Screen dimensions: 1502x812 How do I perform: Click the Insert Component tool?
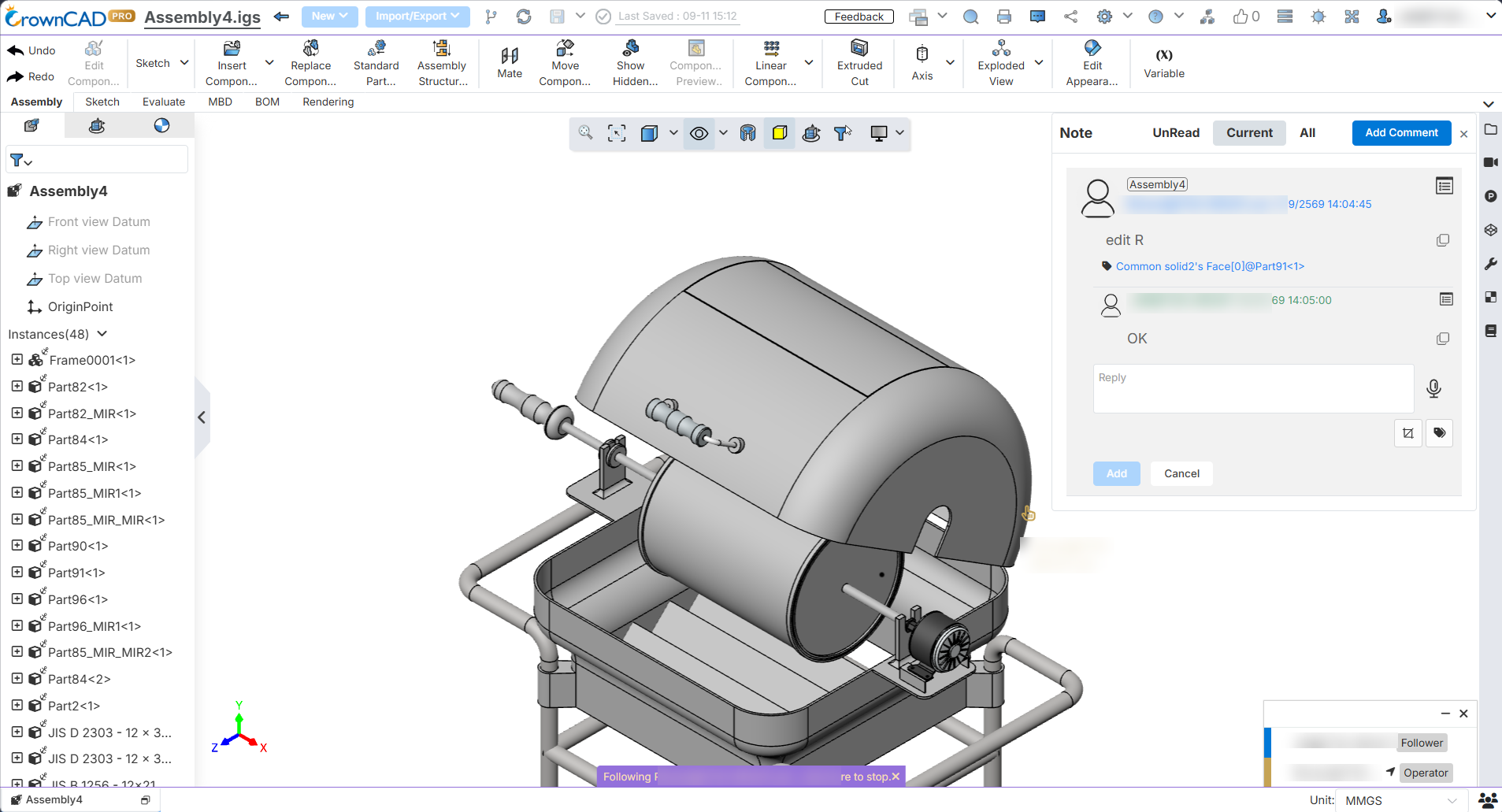coord(232,63)
